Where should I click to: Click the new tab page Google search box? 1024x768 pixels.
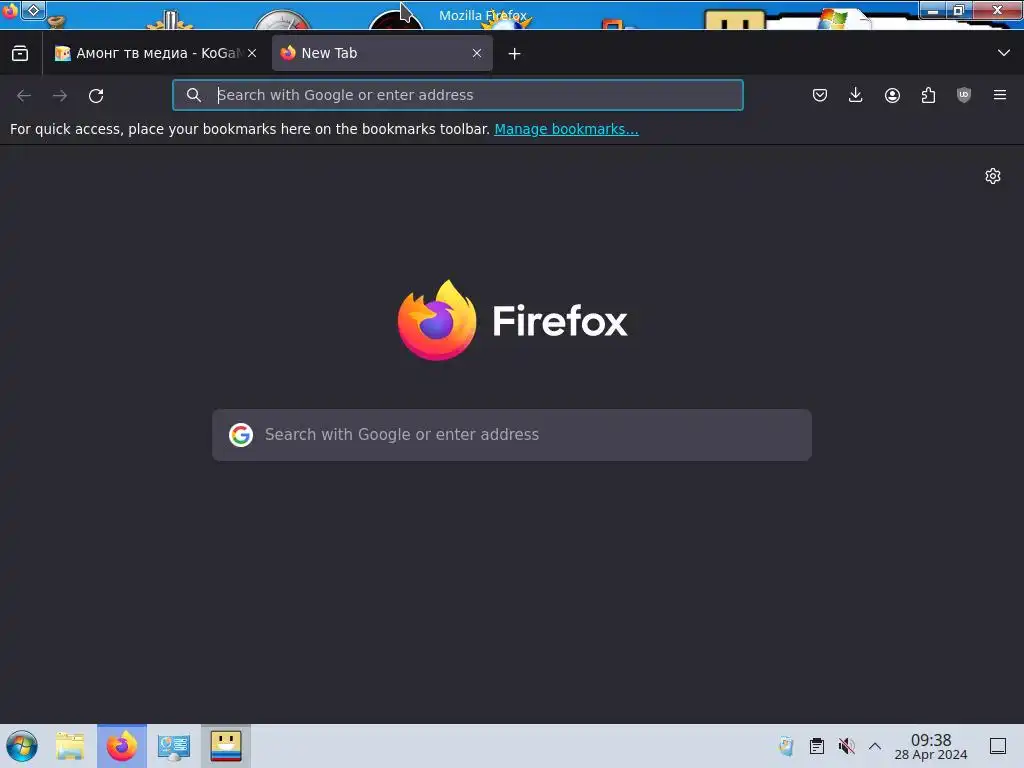coord(512,435)
